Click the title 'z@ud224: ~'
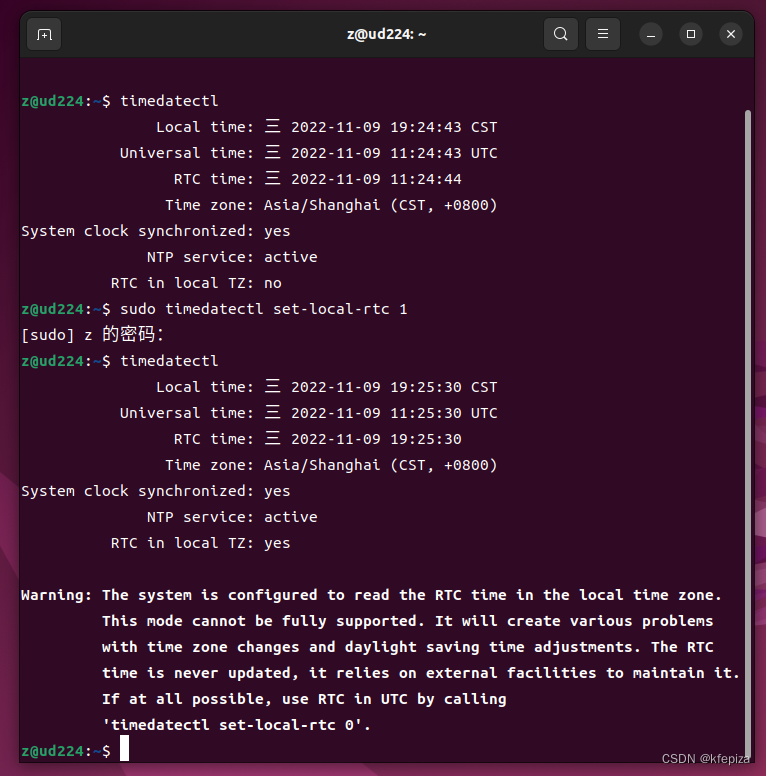 386,34
